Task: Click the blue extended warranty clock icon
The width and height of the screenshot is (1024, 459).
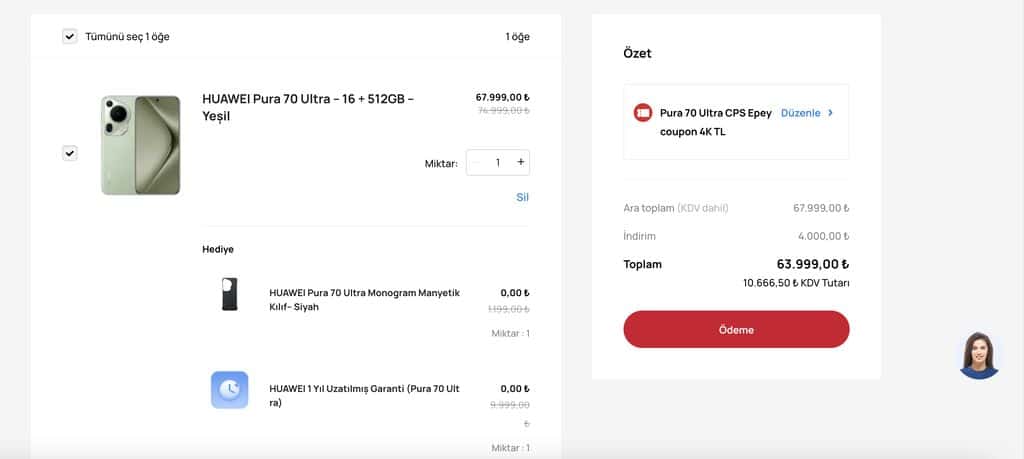Action: coord(229,390)
